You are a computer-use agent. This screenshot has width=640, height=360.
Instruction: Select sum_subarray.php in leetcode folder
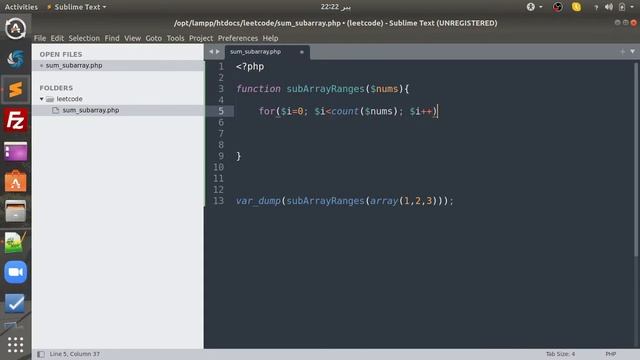tap(118, 110)
